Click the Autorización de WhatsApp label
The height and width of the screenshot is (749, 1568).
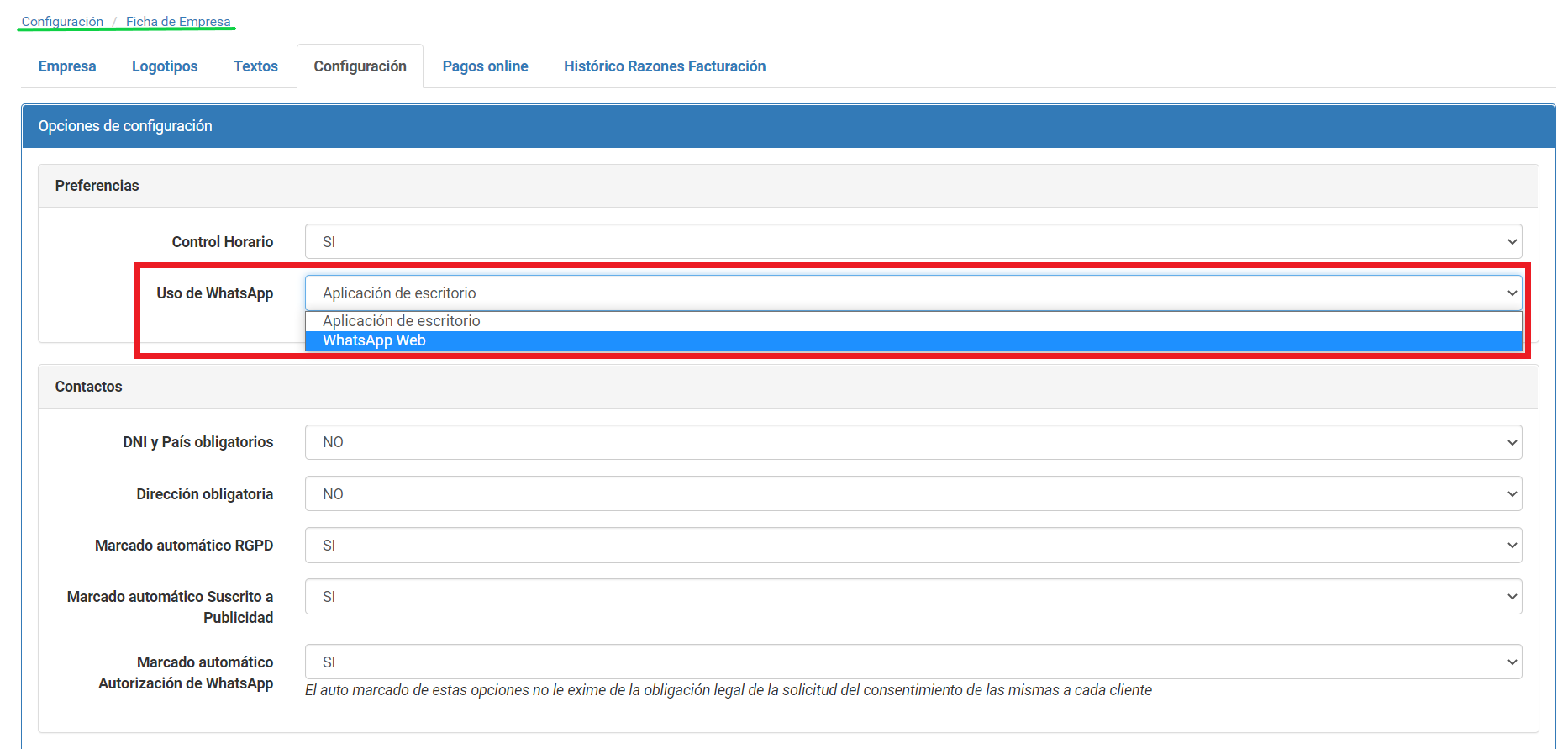[x=186, y=673]
